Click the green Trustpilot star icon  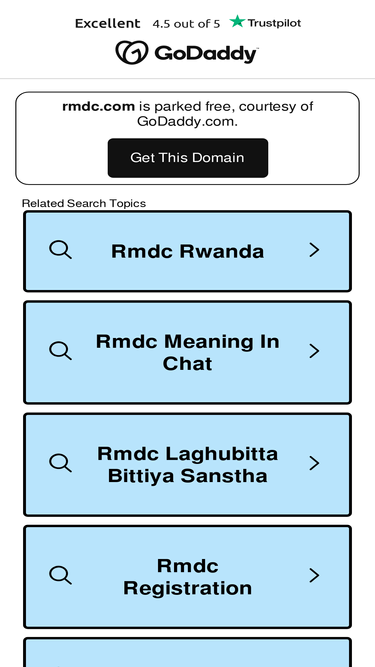237,21
